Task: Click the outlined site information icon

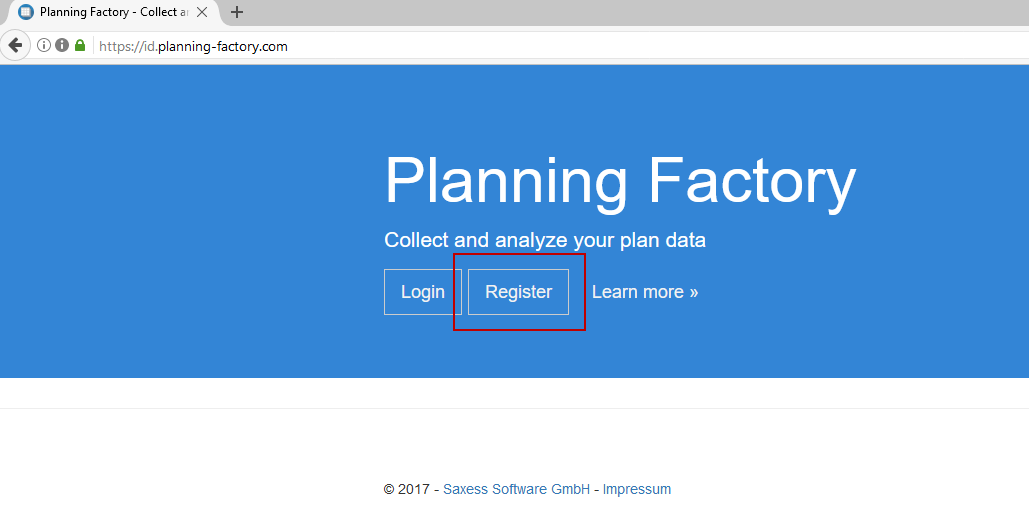Action: click(44, 45)
